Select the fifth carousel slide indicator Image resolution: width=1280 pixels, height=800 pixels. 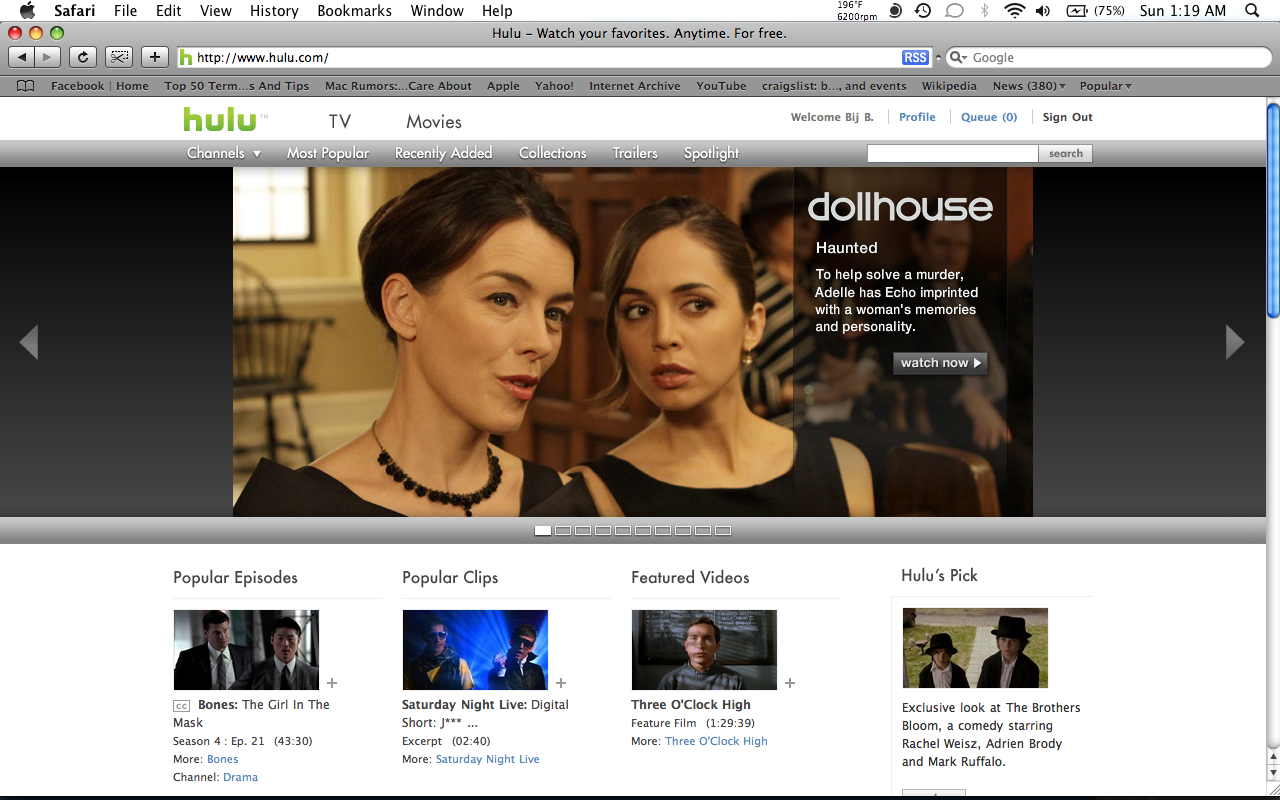623,531
